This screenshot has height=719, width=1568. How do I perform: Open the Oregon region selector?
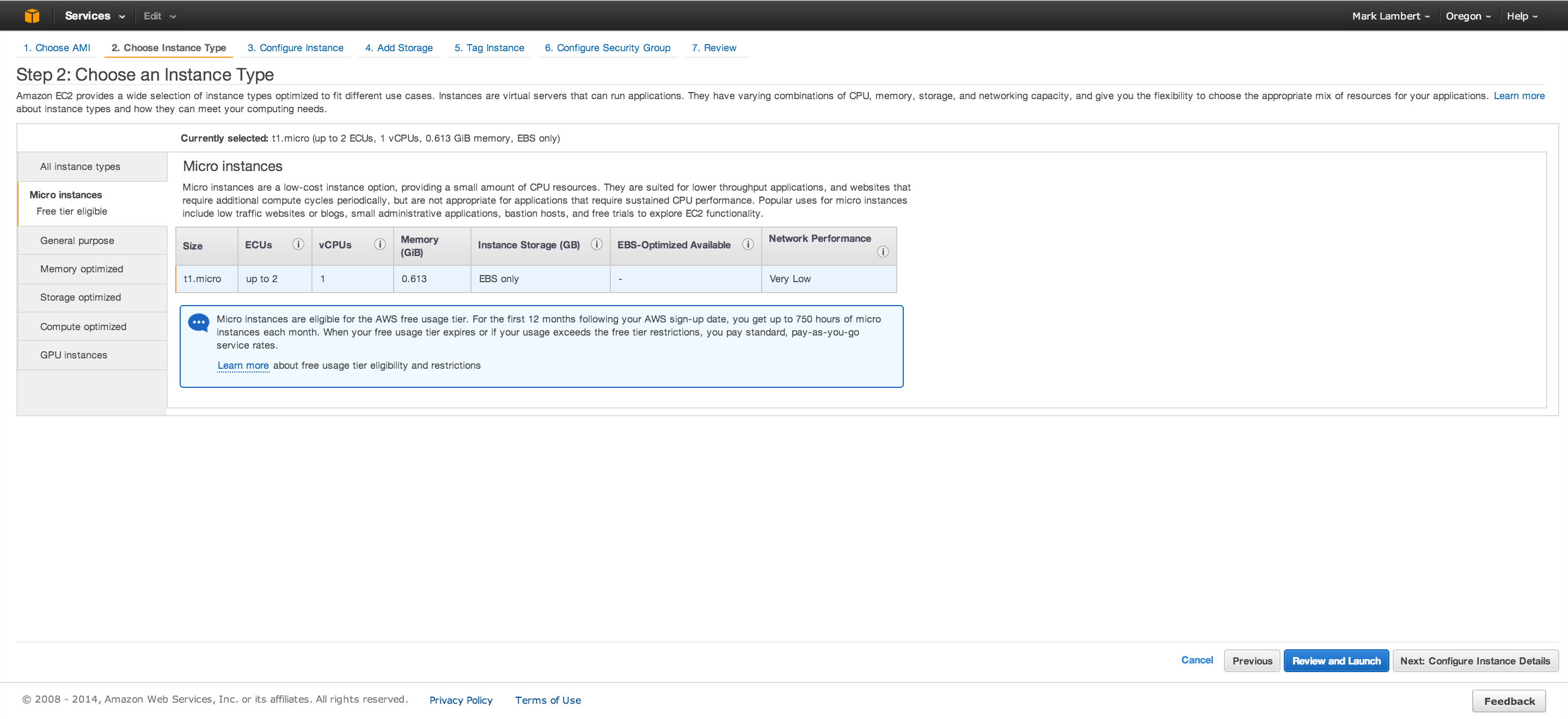tap(1468, 16)
